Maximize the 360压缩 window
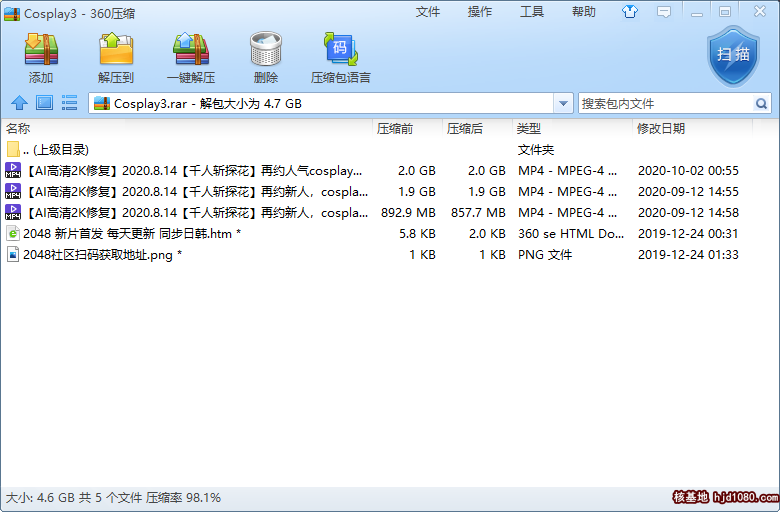780x512 pixels. [725, 12]
